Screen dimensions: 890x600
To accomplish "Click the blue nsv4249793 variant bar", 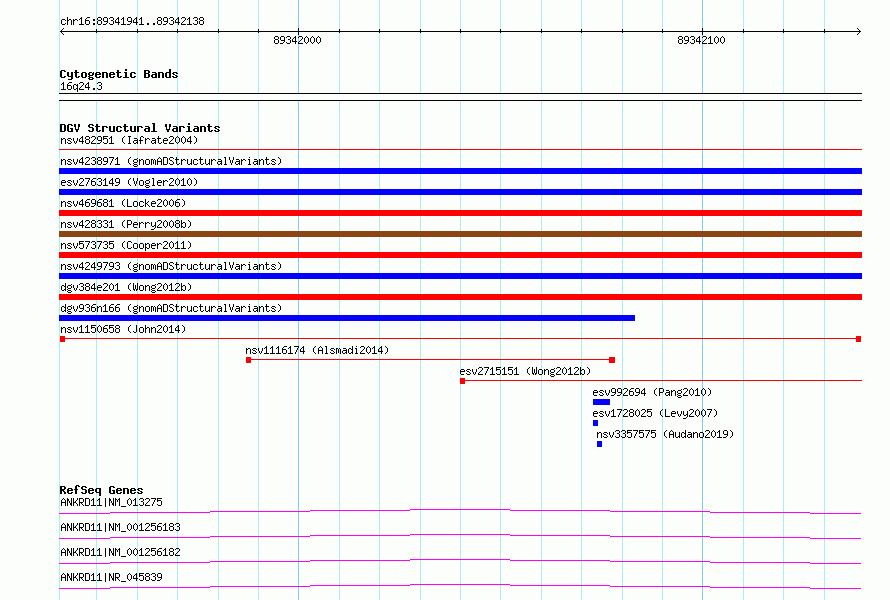I will point(460,276).
